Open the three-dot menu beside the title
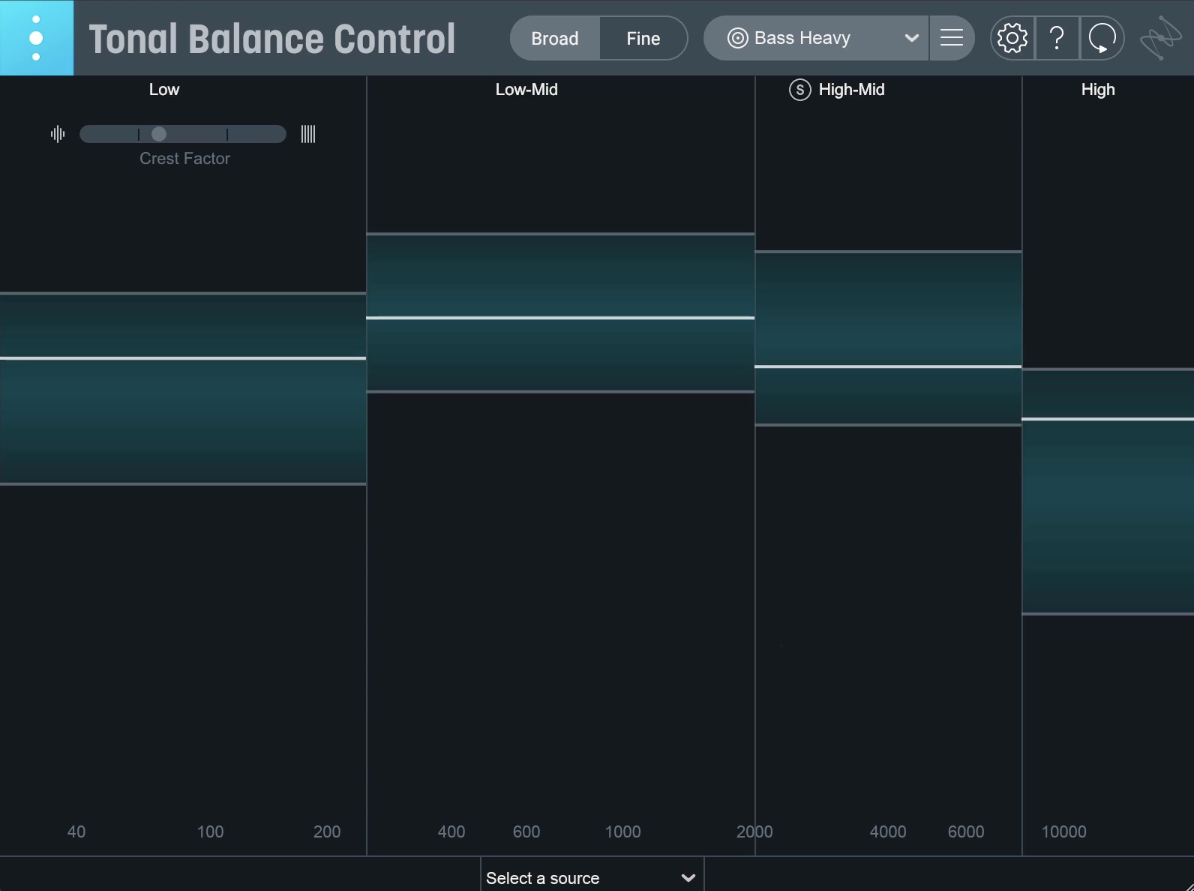The width and height of the screenshot is (1194, 891). point(37,38)
